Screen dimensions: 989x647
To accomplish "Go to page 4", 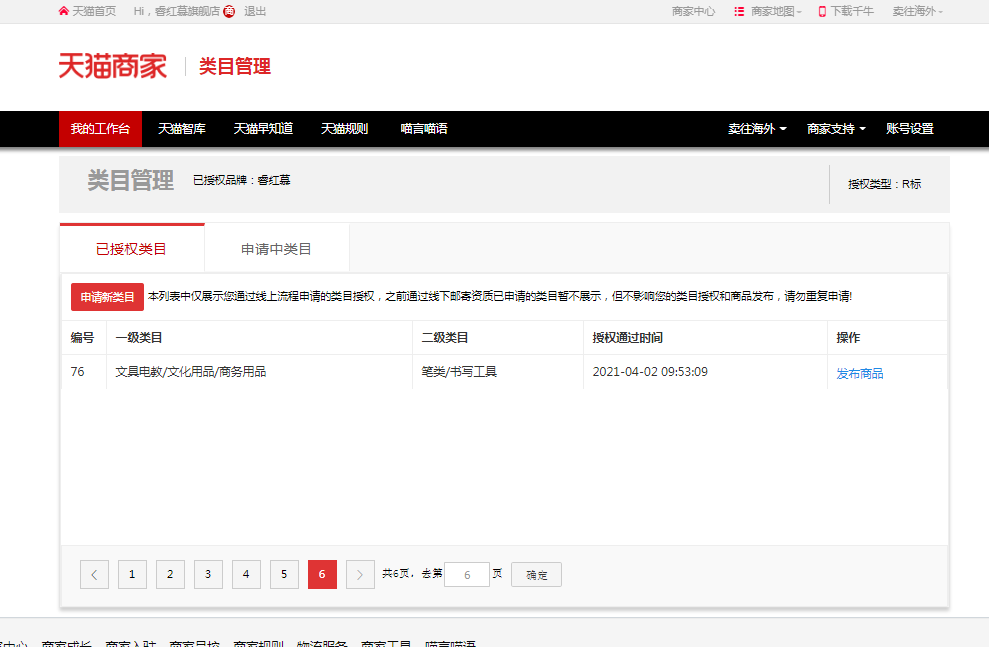I will (246, 574).
